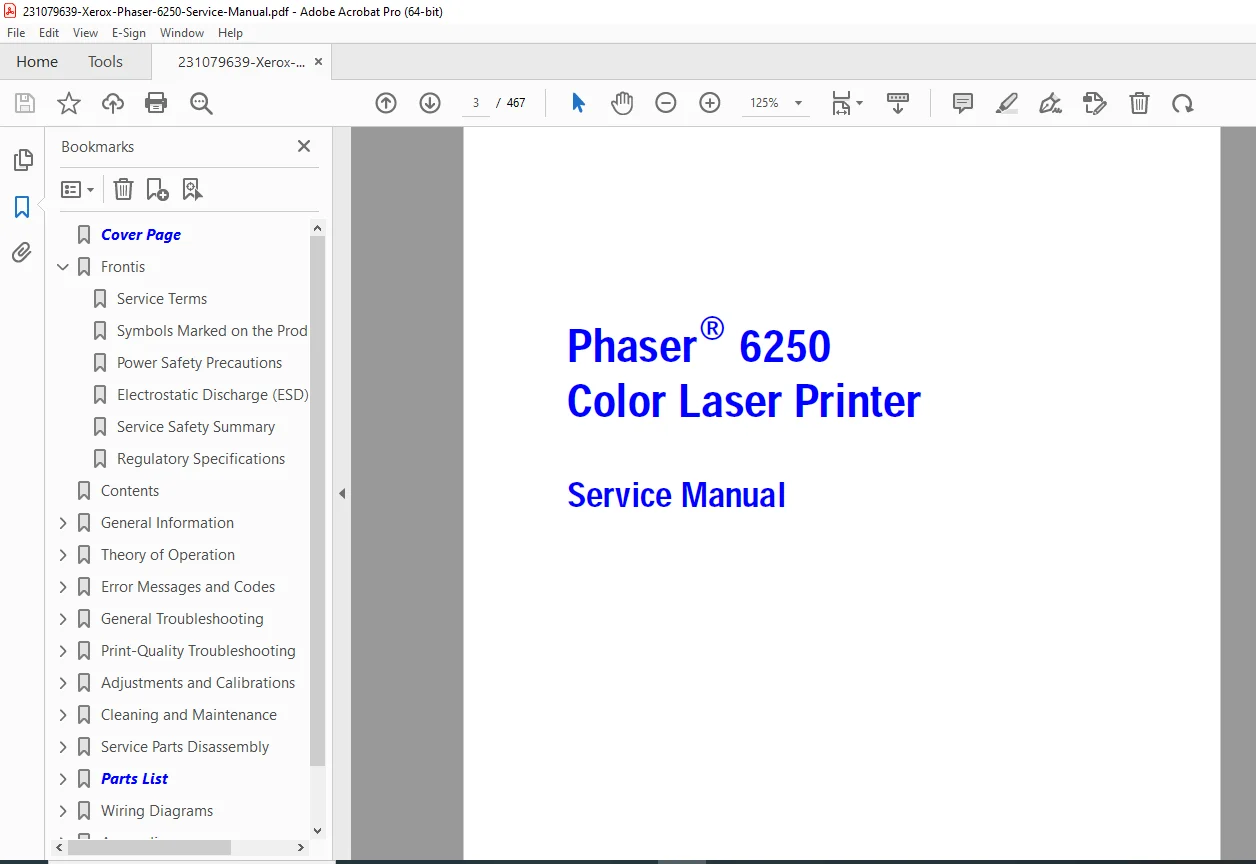Expand the General Troubleshooting bookmark
Screen dimensions: 1256x864
click(63, 619)
